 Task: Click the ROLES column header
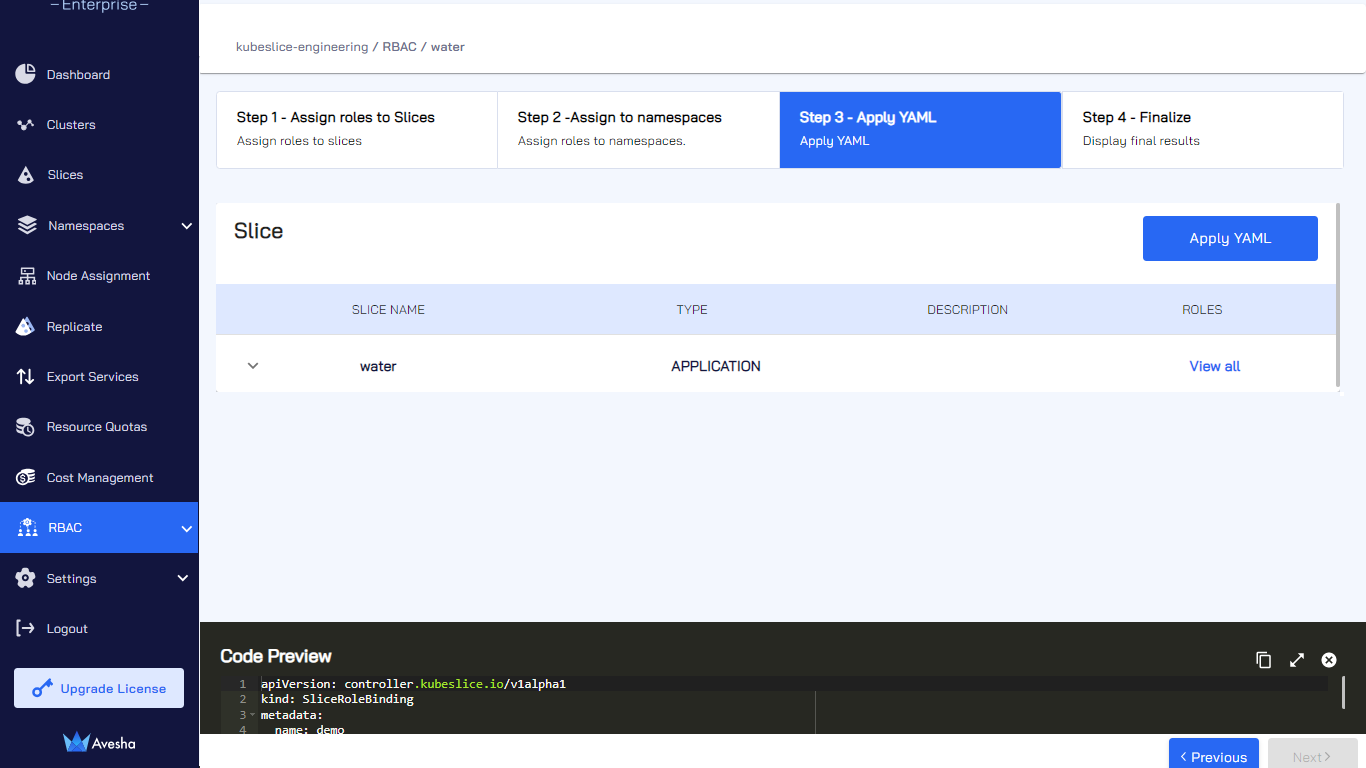(x=1202, y=310)
